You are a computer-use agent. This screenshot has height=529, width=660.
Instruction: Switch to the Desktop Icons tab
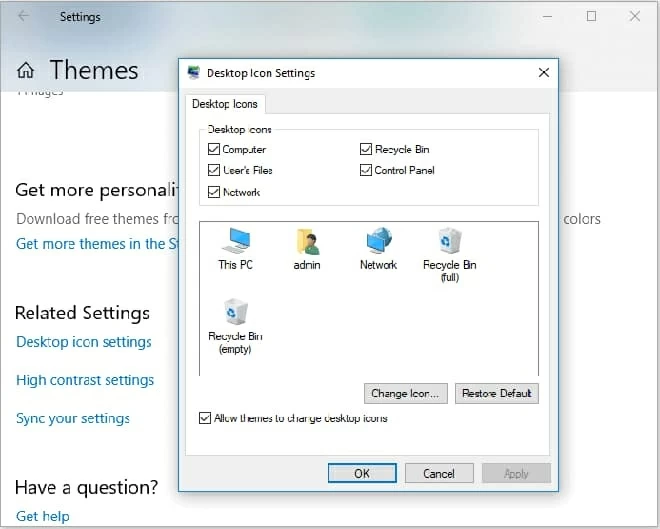pyautogui.click(x=225, y=104)
